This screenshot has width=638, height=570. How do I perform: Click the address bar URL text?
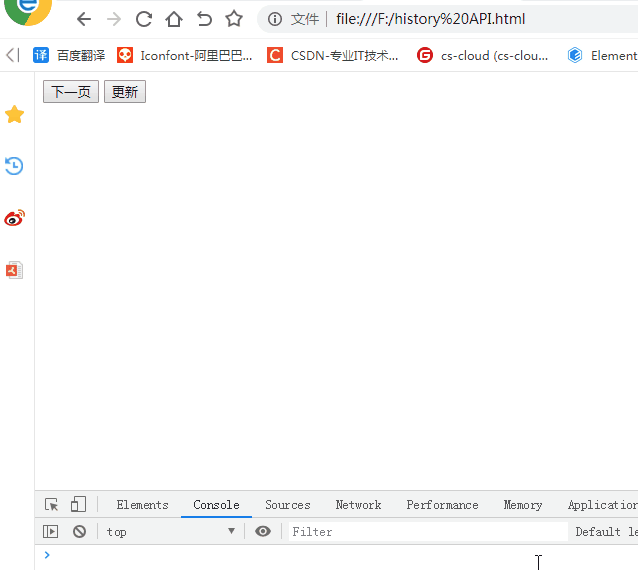coord(430,19)
